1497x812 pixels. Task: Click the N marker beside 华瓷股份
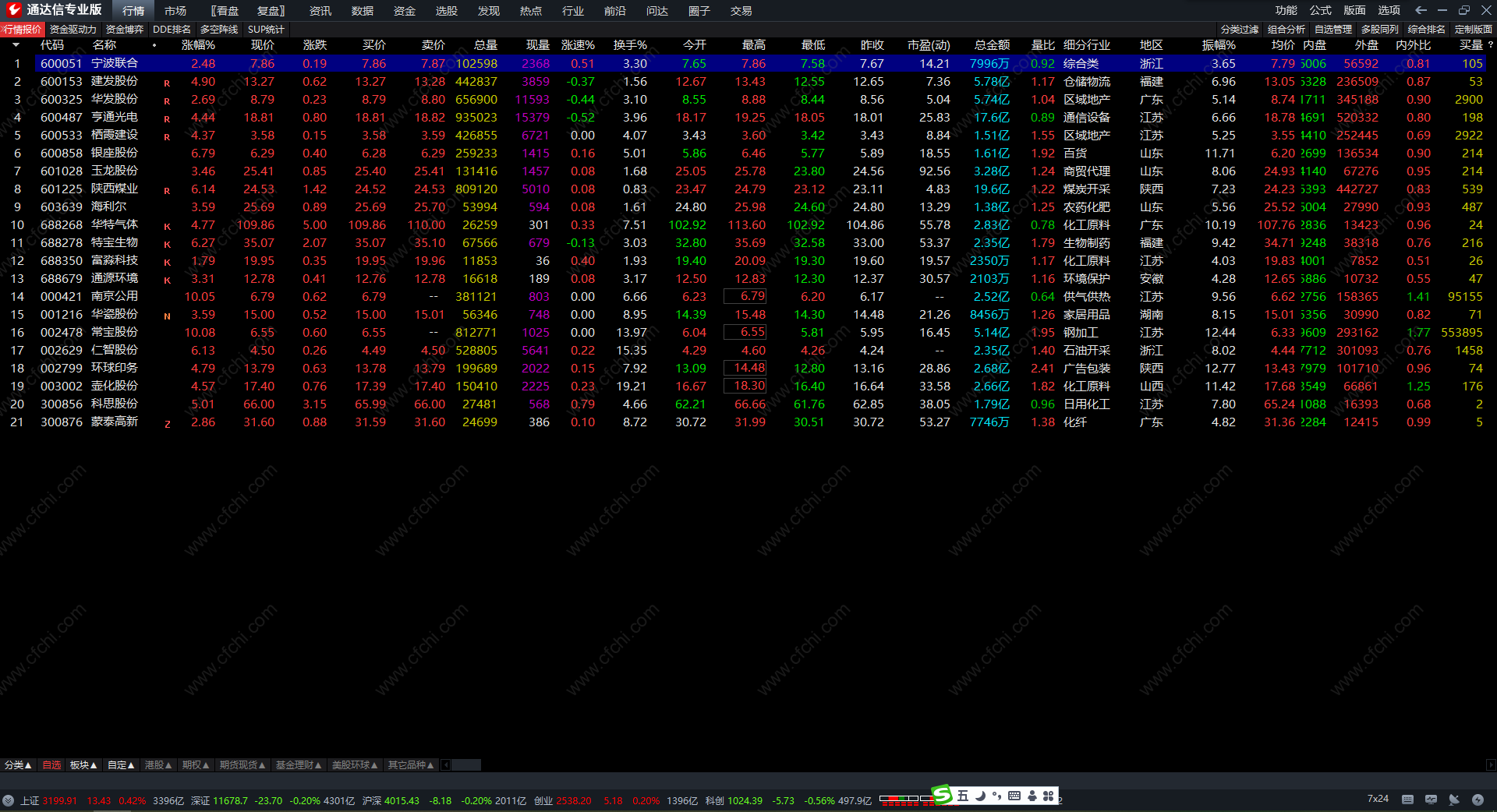[x=167, y=316]
